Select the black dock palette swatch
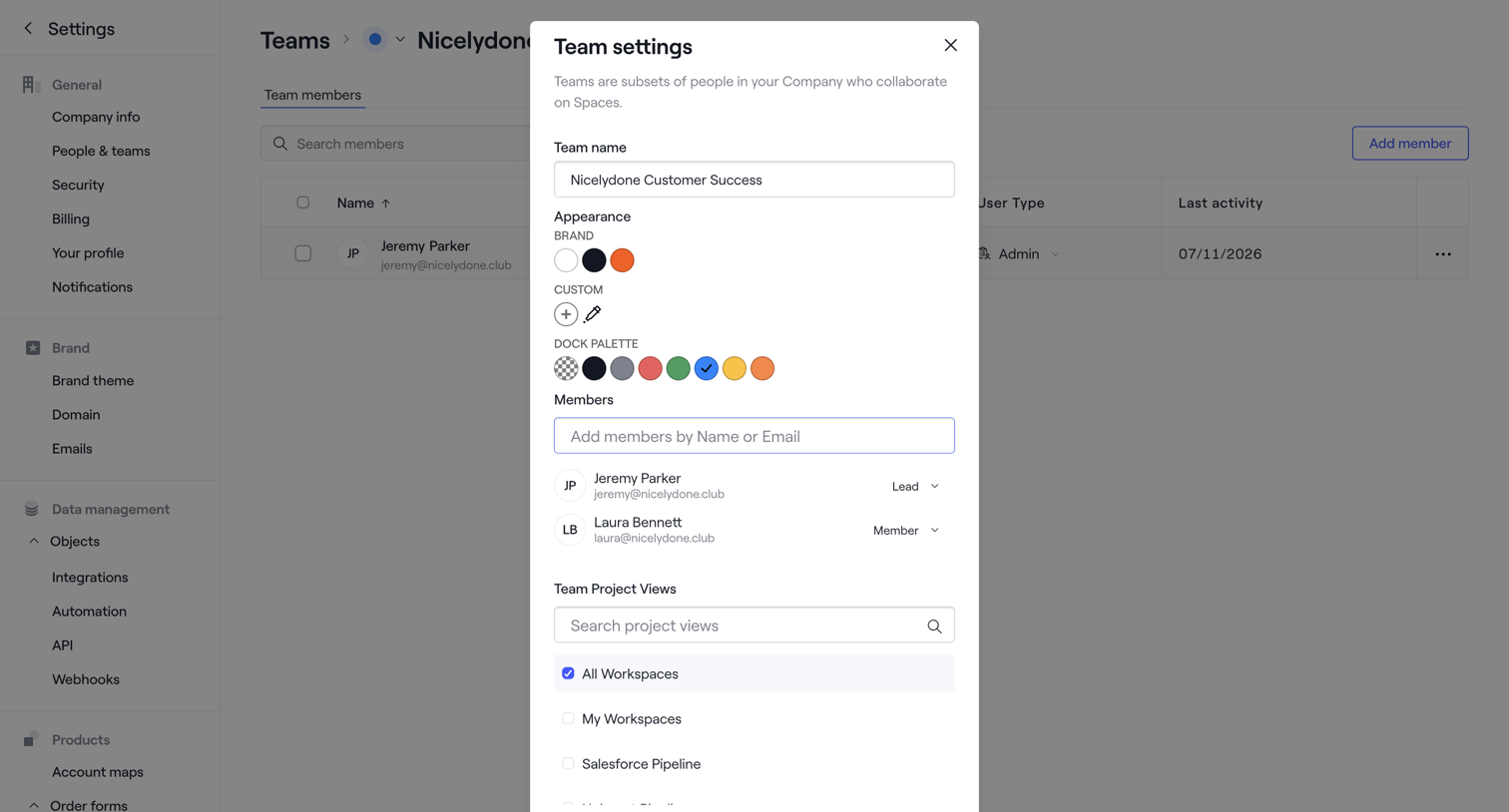The height and width of the screenshot is (812, 1509). [x=594, y=368]
